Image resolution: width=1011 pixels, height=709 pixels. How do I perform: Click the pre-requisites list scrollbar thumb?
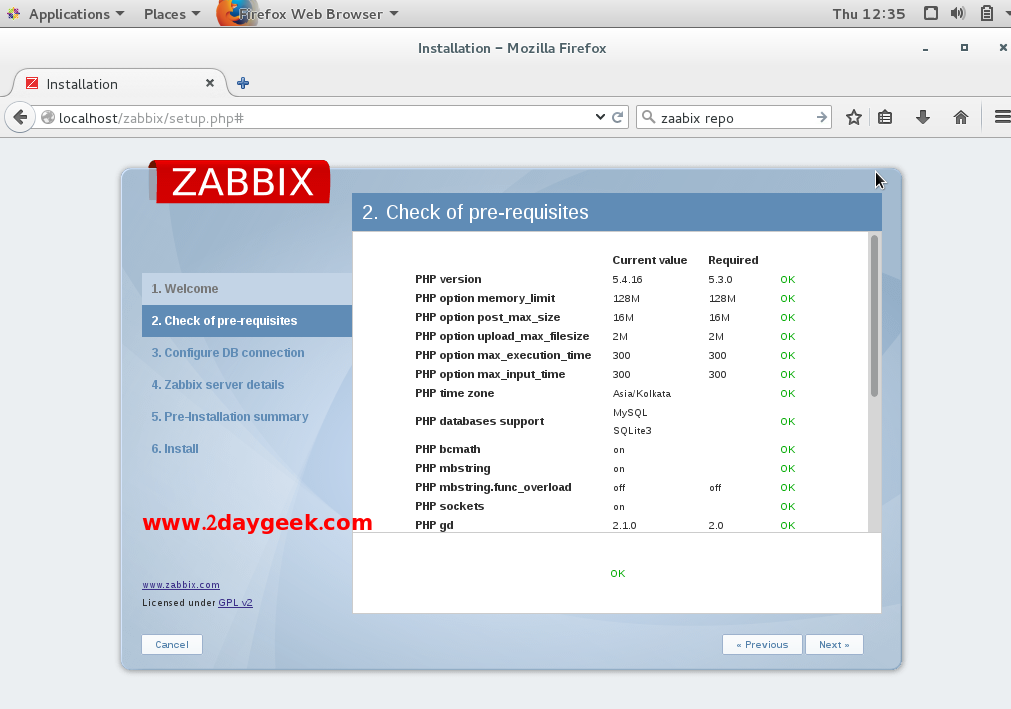tap(874, 316)
